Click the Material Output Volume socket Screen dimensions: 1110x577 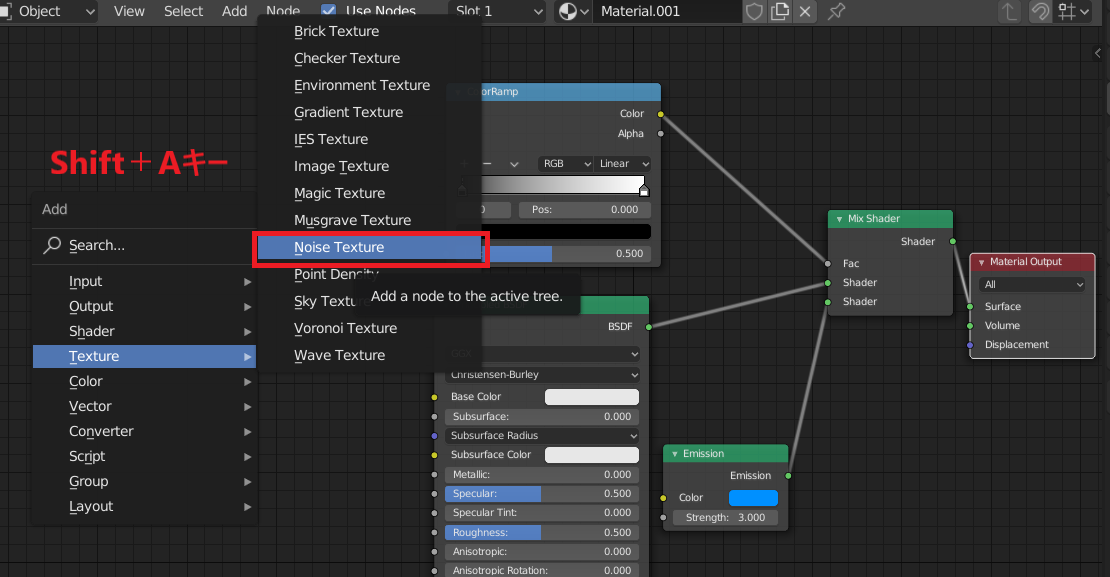[970, 326]
